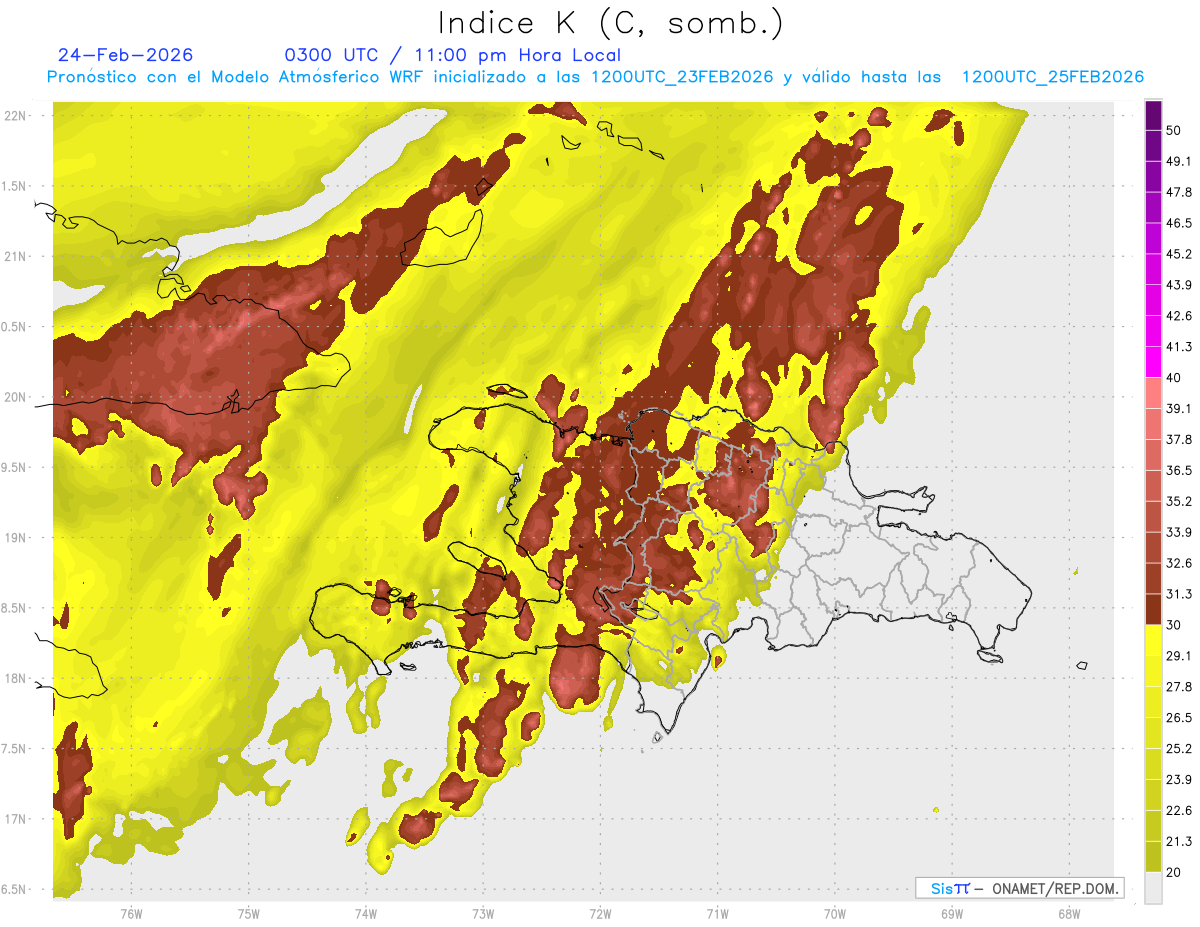Click the "18N" latitude axis label
This screenshot has width=1200, height=927.
click(15, 678)
